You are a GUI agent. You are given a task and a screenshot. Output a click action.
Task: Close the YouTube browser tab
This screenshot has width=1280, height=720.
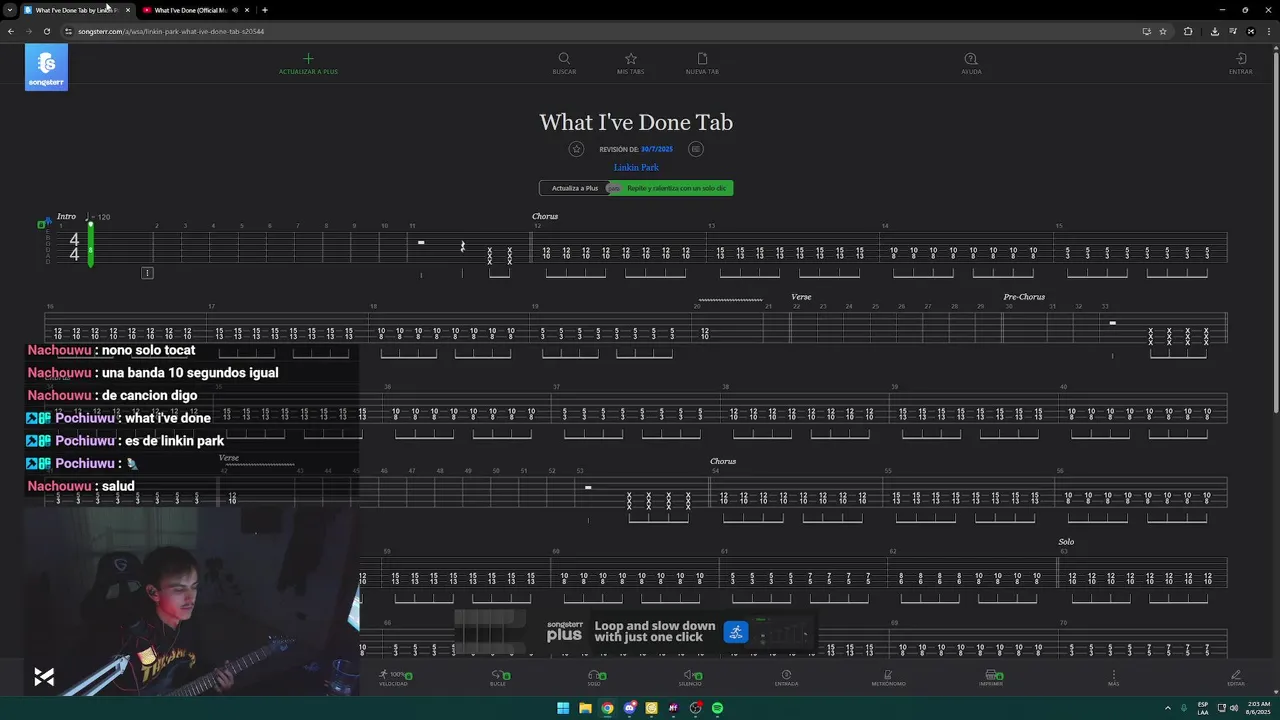(x=247, y=10)
